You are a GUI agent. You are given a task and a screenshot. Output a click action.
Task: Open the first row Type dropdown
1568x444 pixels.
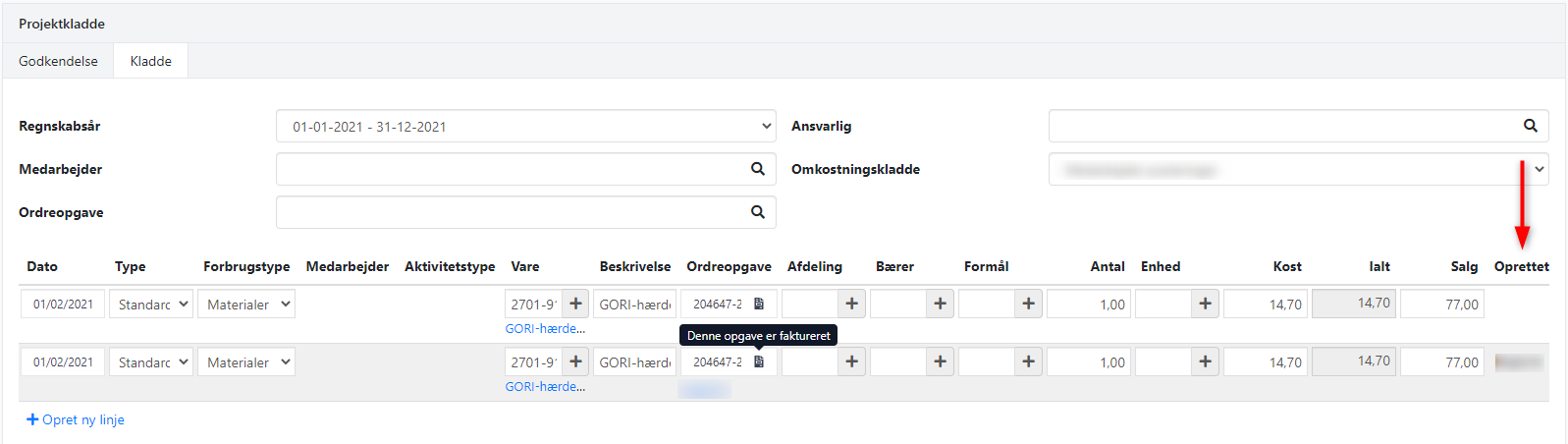click(150, 305)
